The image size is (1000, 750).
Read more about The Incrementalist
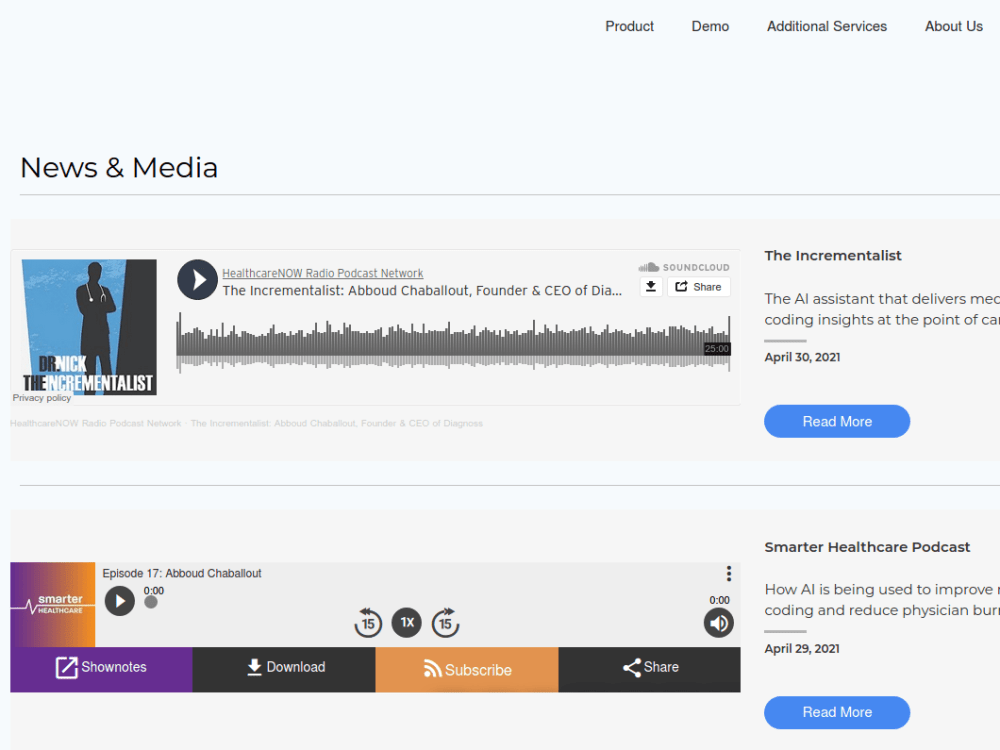click(837, 422)
